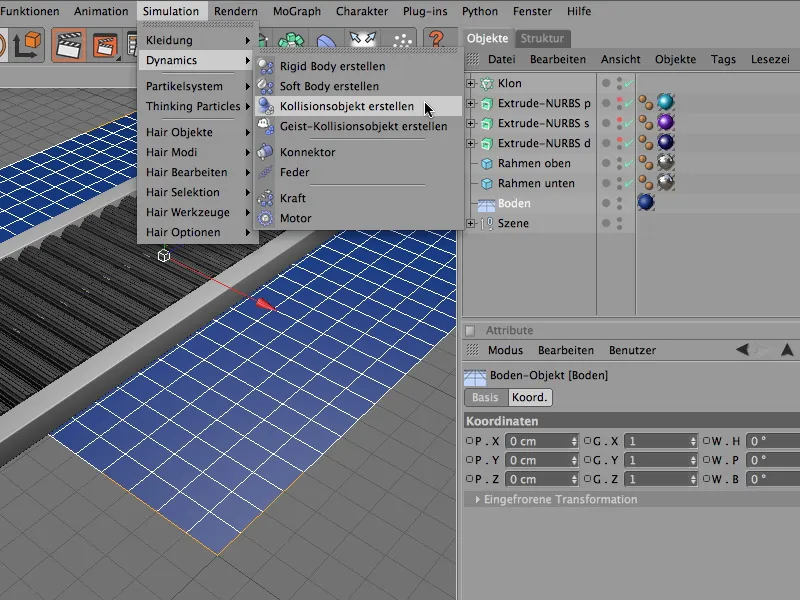Click the Klon cloner object icon

(487, 83)
